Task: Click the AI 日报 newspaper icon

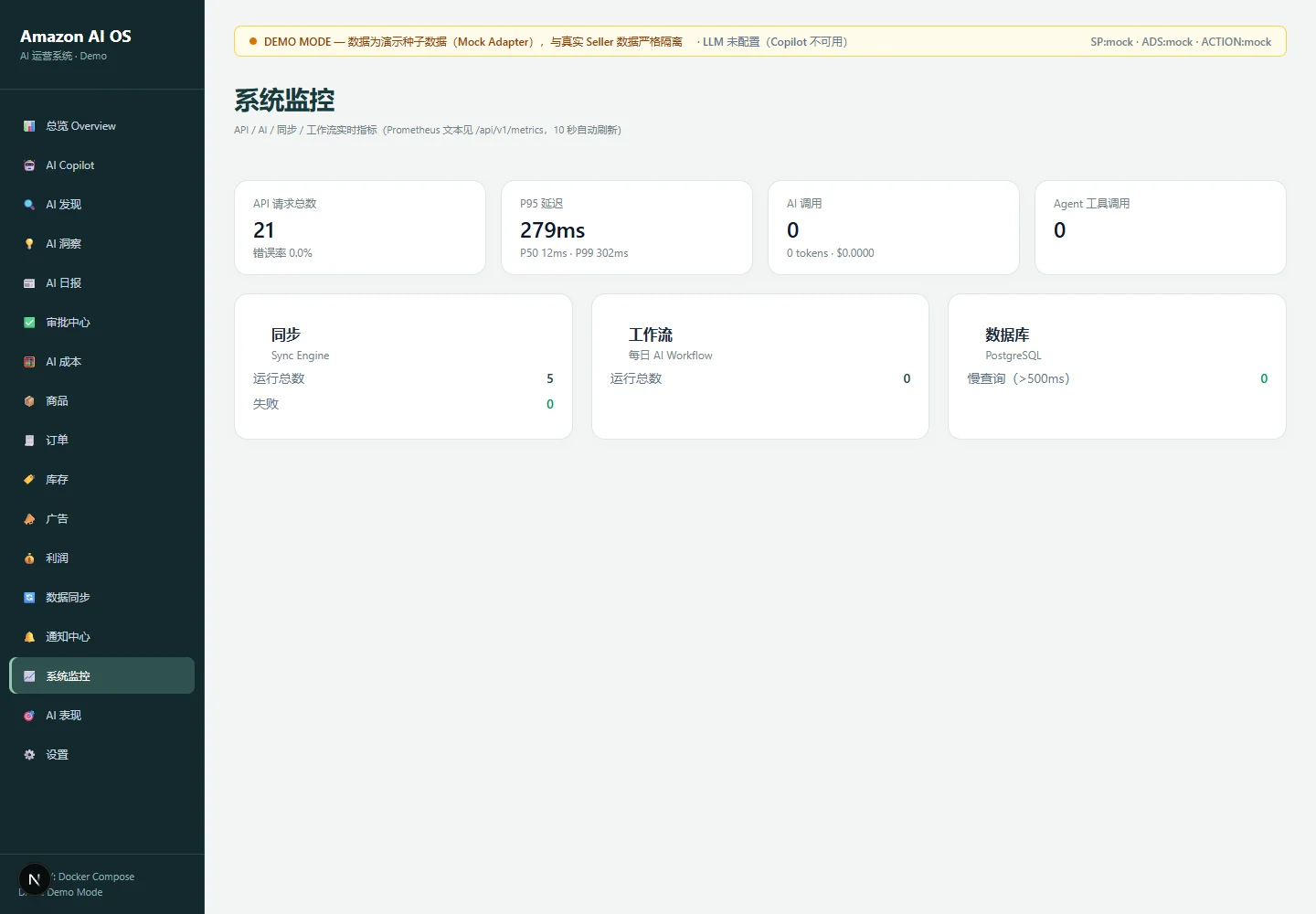Action: [x=29, y=283]
